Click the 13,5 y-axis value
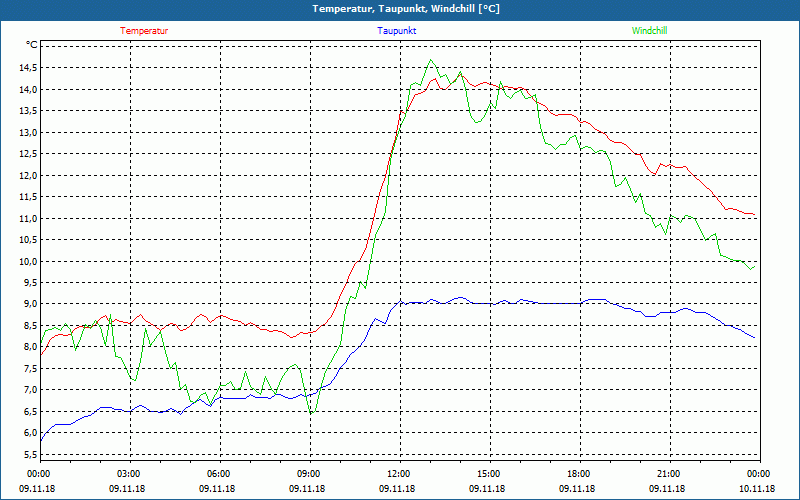800x500 pixels. point(29,111)
